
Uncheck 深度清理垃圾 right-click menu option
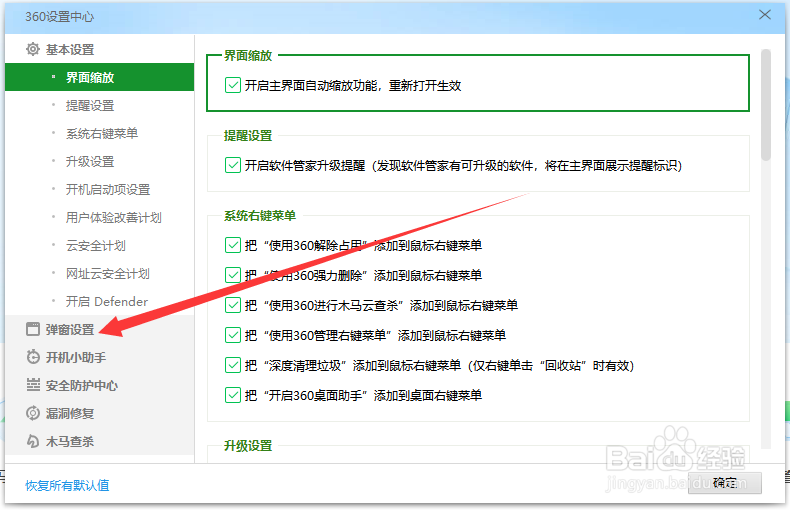pyautogui.click(x=233, y=365)
